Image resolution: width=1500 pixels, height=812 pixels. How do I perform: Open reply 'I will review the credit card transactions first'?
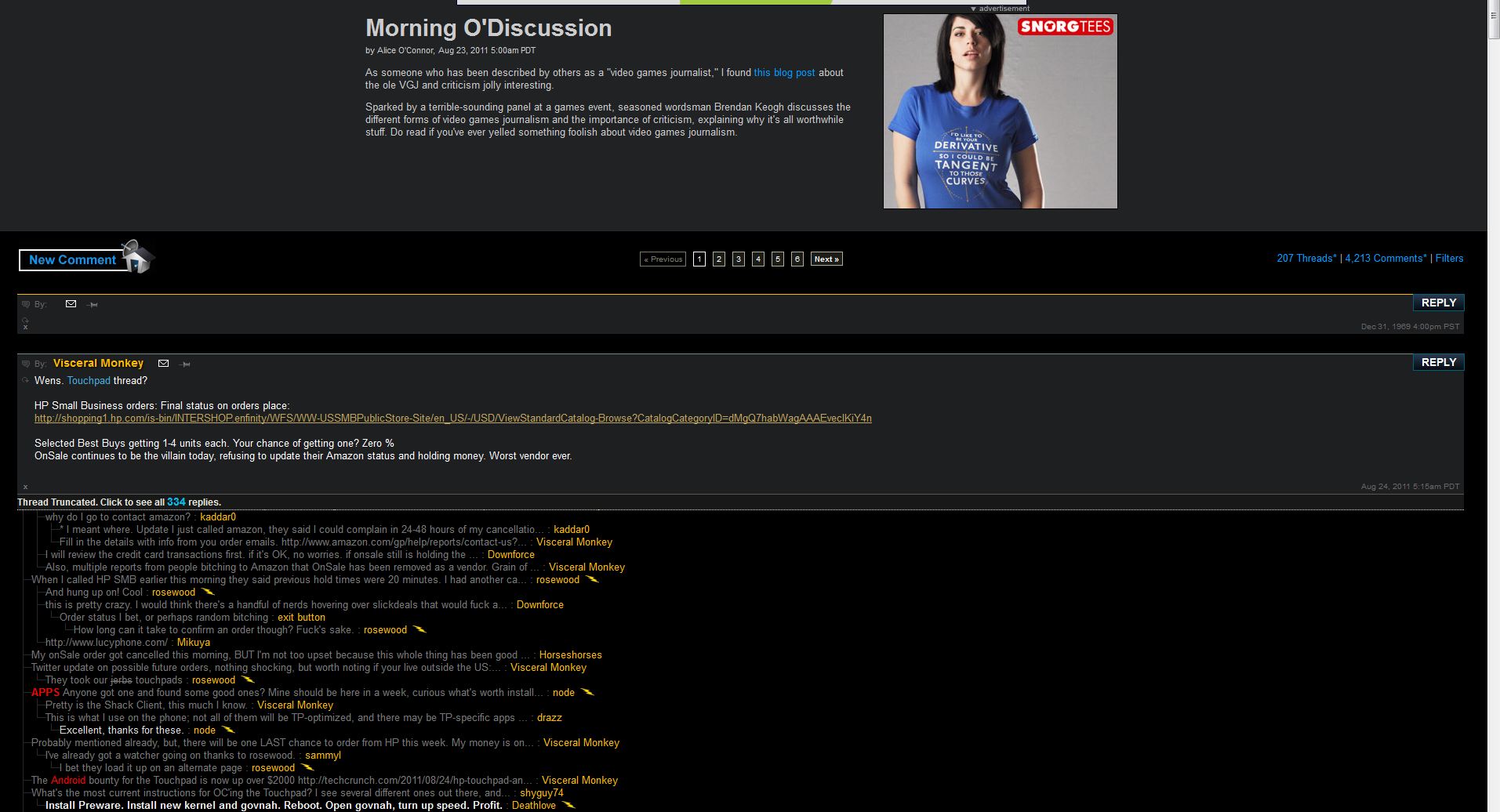(262, 555)
